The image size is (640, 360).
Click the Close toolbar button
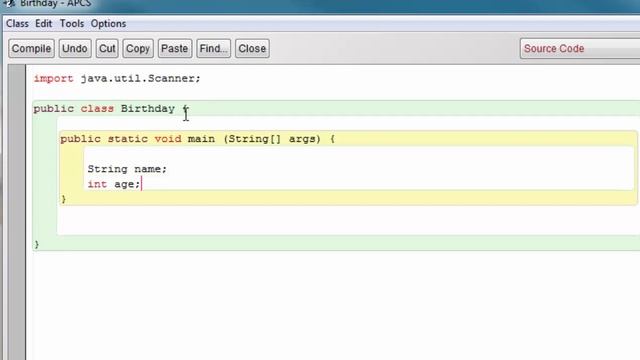(x=252, y=49)
